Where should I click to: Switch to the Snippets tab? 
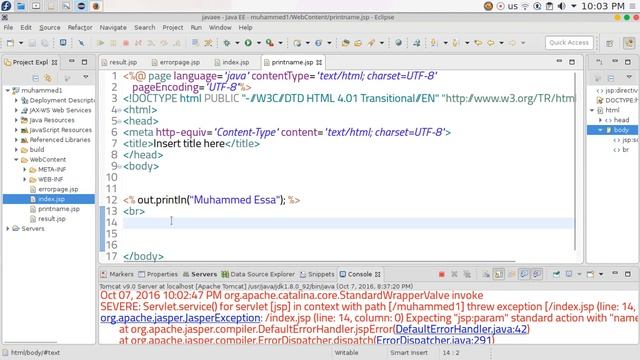click(317, 274)
